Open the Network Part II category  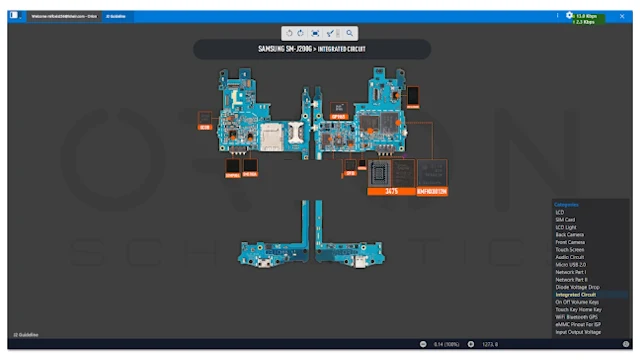(x=571, y=280)
